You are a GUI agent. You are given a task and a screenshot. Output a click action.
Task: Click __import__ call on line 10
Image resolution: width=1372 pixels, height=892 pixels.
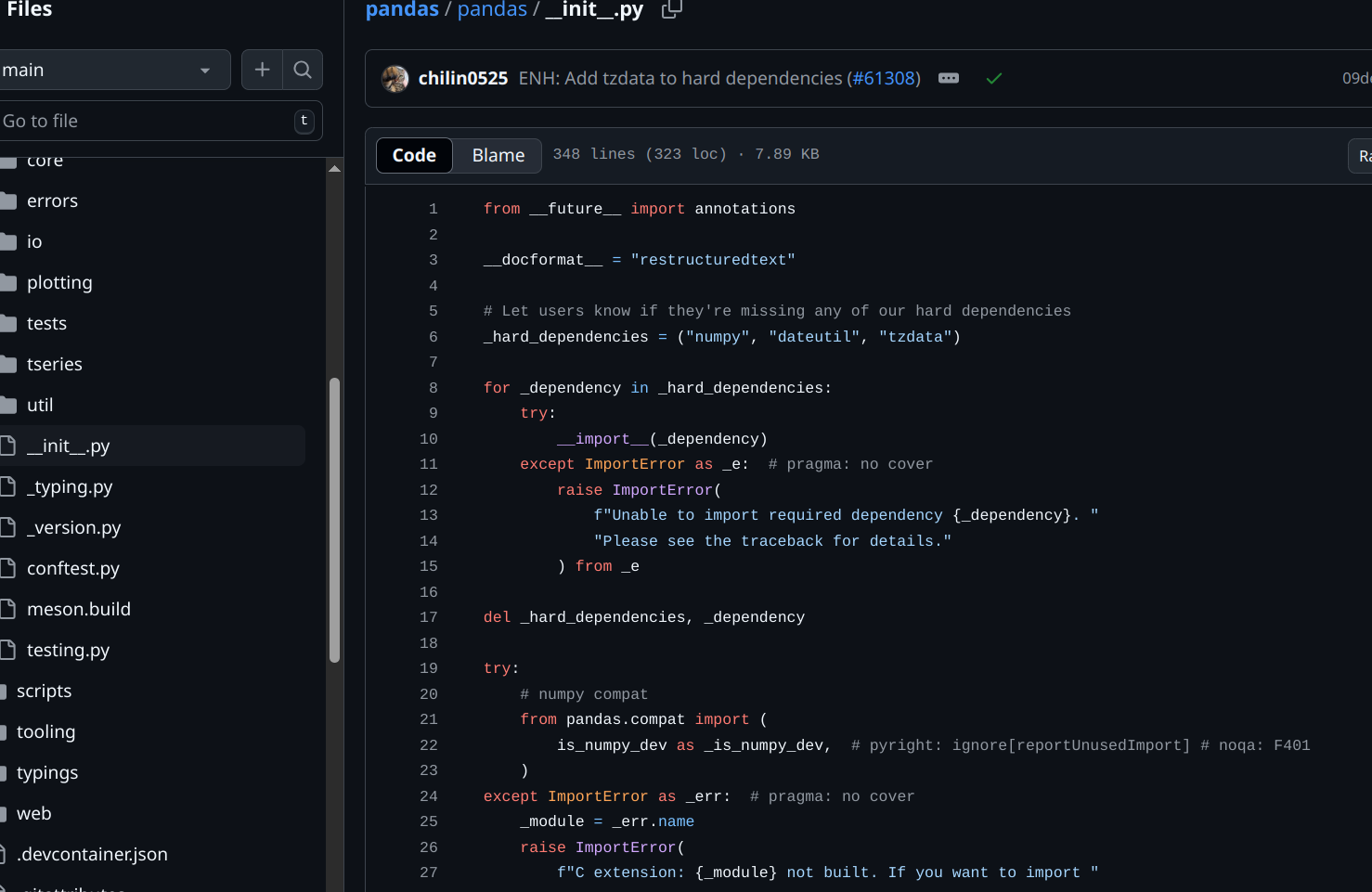tap(603, 439)
